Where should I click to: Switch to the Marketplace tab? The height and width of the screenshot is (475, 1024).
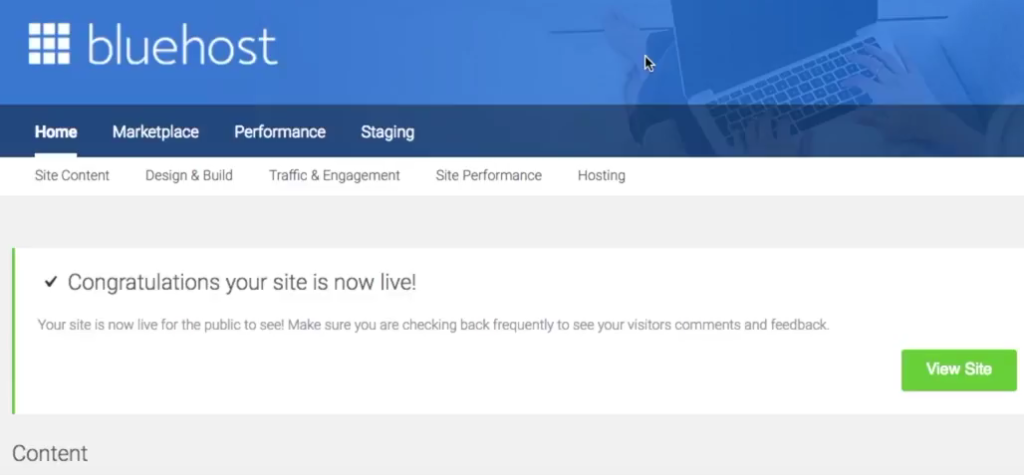click(155, 132)
